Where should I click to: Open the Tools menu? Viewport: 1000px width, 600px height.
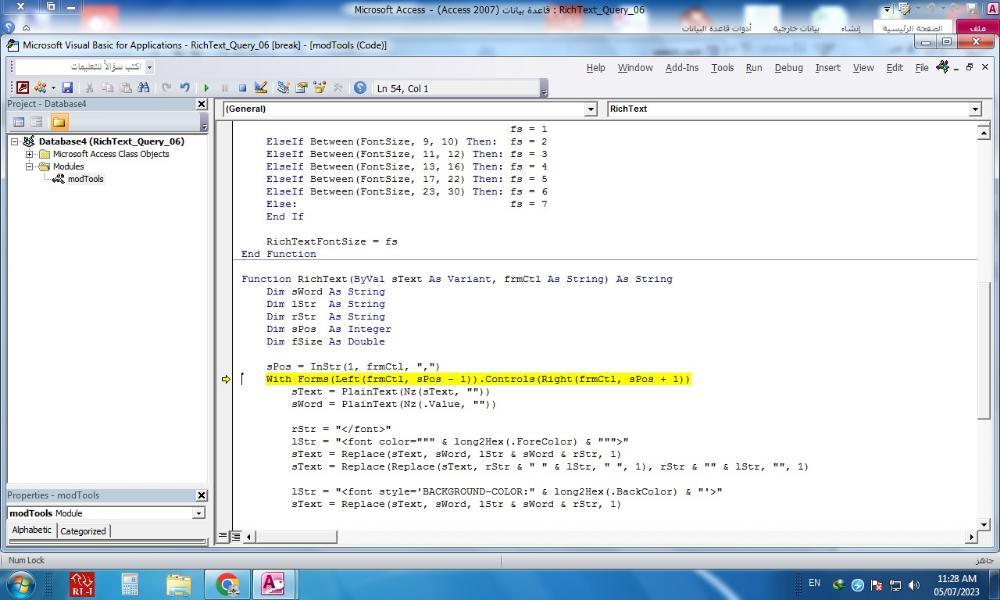[x=723, y=68]
